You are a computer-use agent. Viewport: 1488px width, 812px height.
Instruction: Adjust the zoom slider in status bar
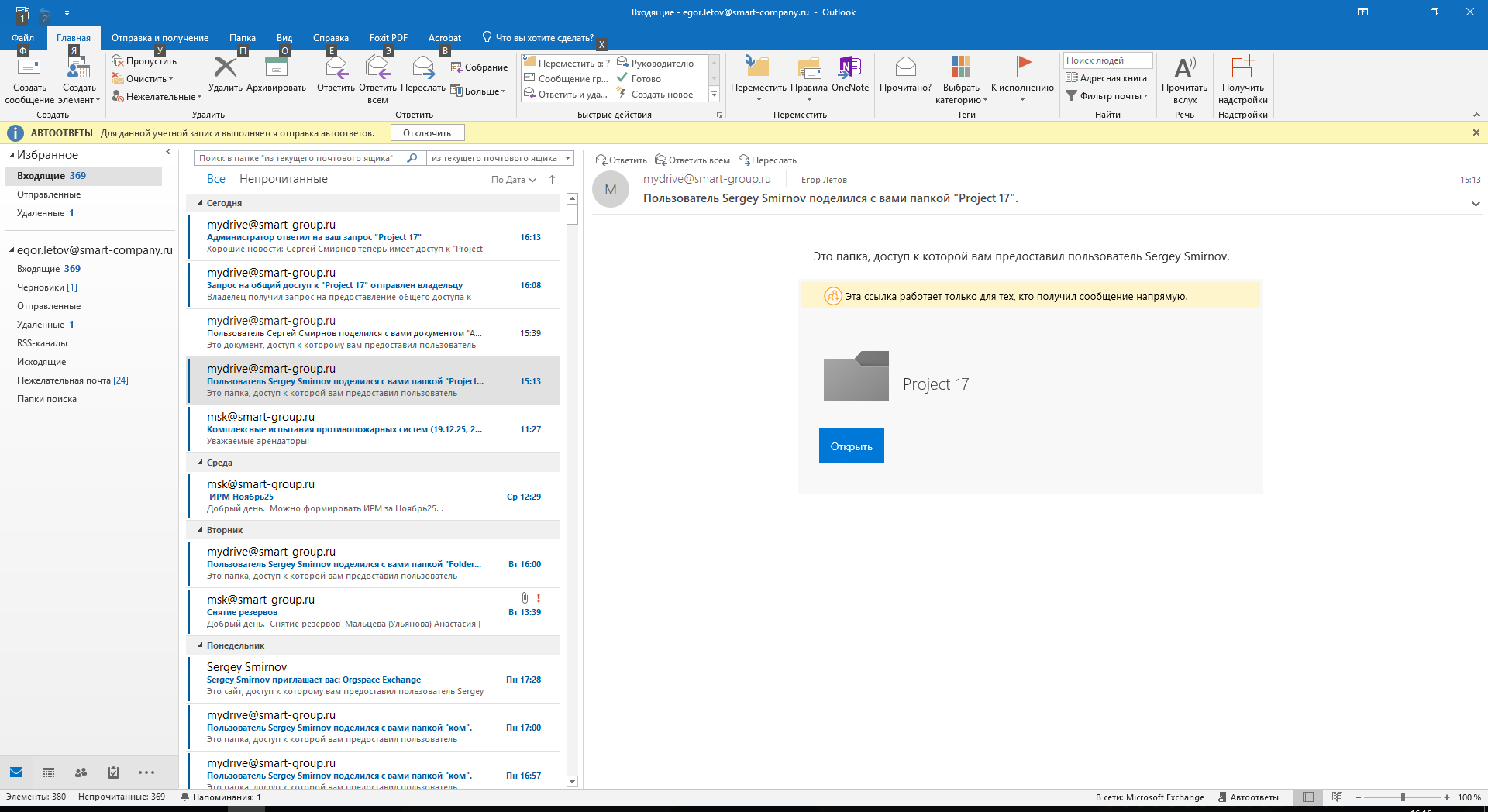coord(1403,797)
